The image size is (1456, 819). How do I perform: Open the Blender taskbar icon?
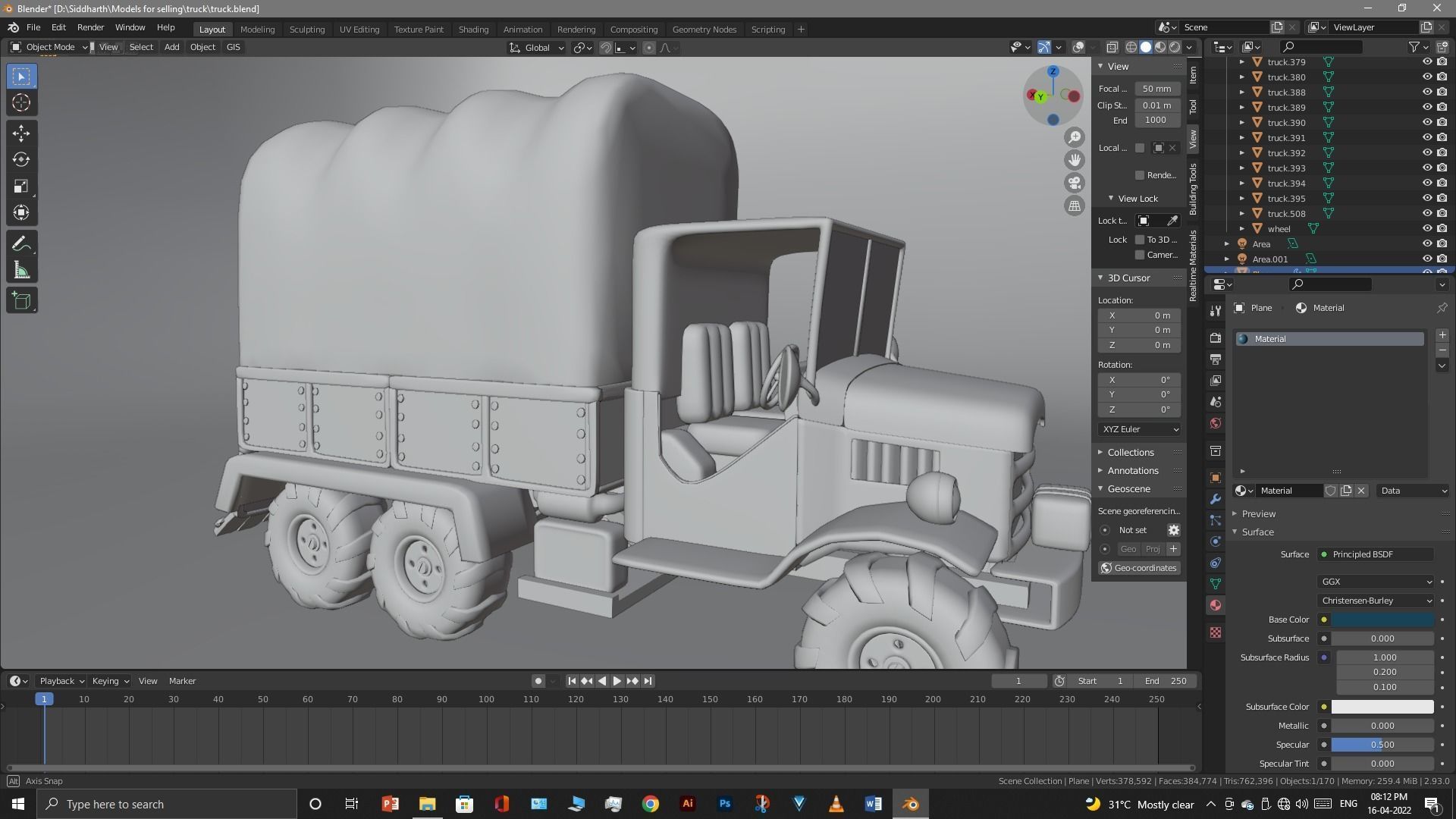[x=911, y=804]
